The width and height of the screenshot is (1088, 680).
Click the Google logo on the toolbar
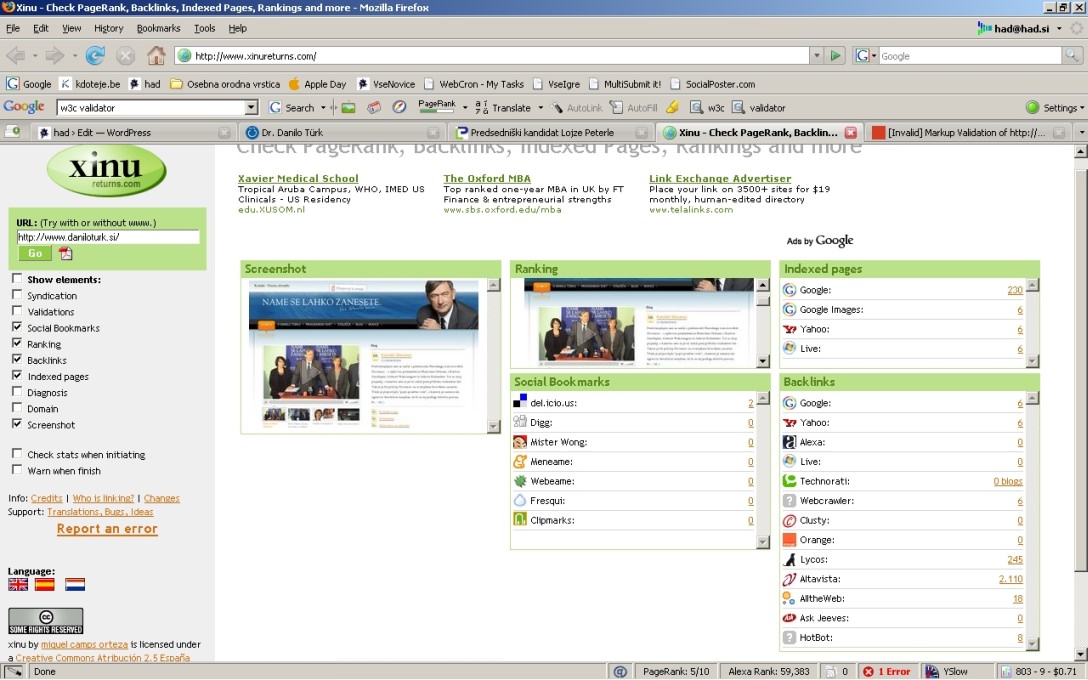[24, 107]
